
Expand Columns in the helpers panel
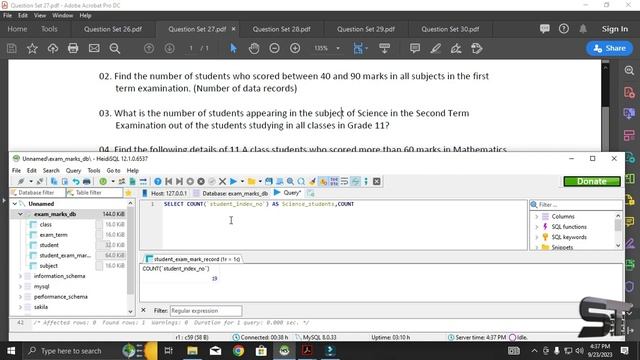click(537, 216)
